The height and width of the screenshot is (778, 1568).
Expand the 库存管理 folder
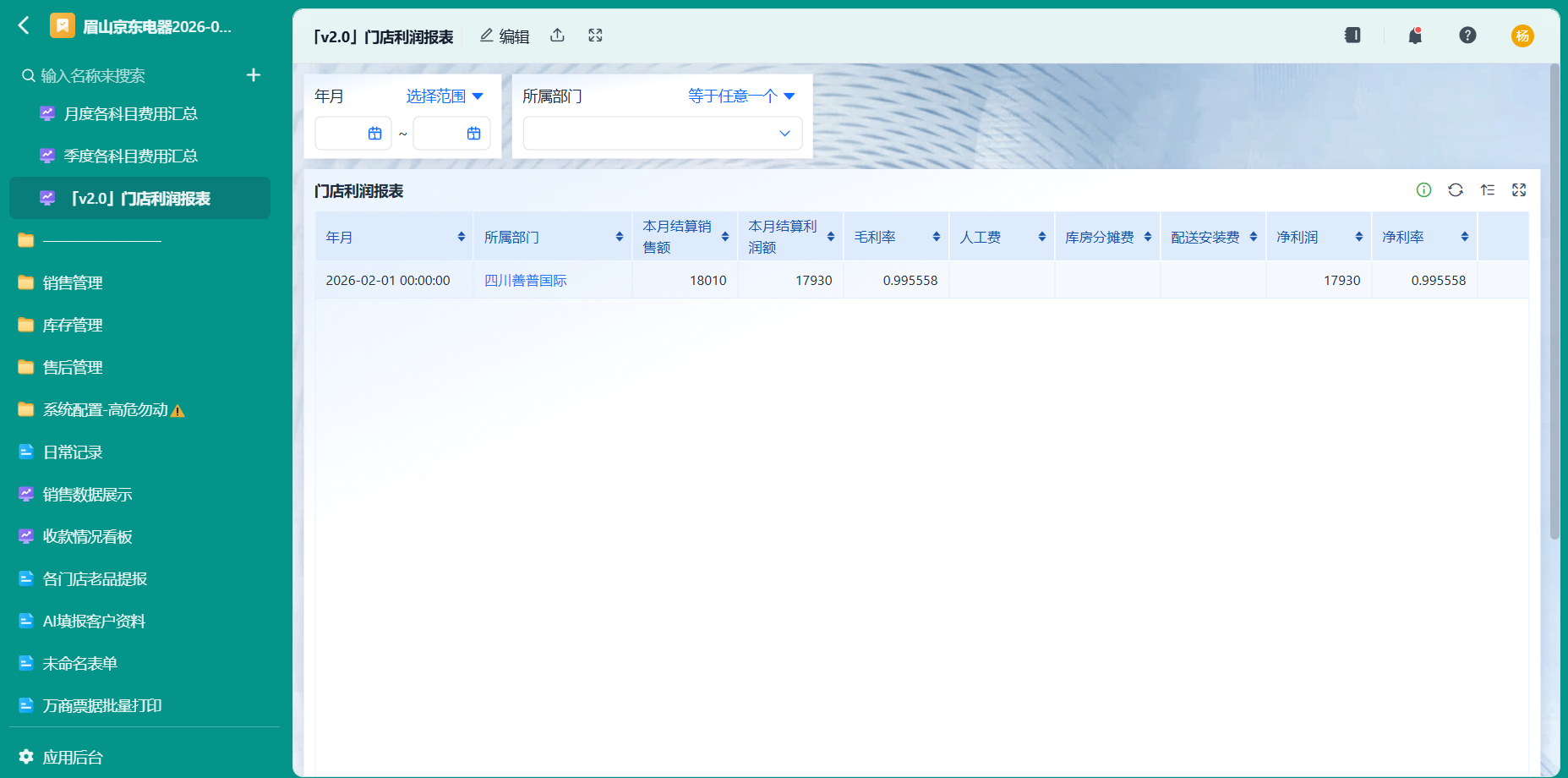coord(139,325)
